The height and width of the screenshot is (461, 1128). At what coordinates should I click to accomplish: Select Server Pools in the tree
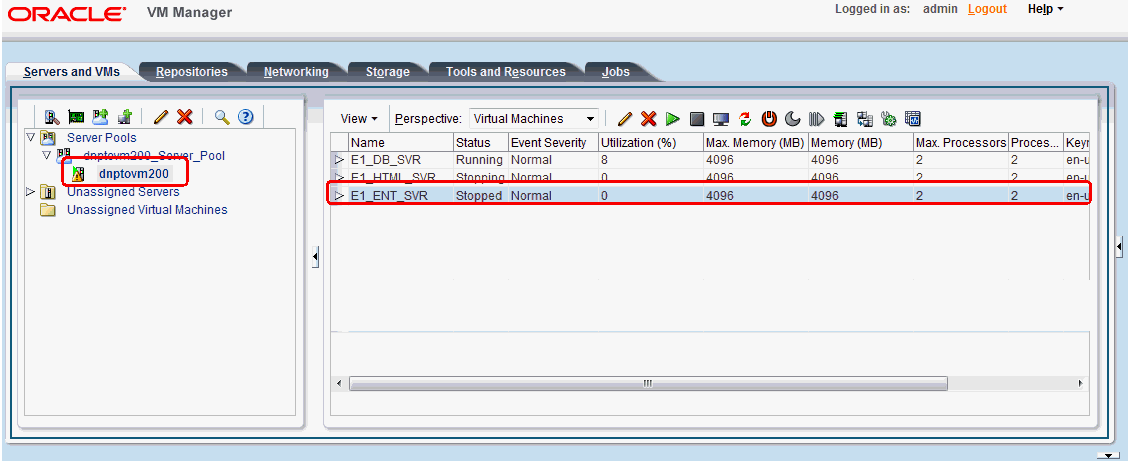tap(101, 137)
